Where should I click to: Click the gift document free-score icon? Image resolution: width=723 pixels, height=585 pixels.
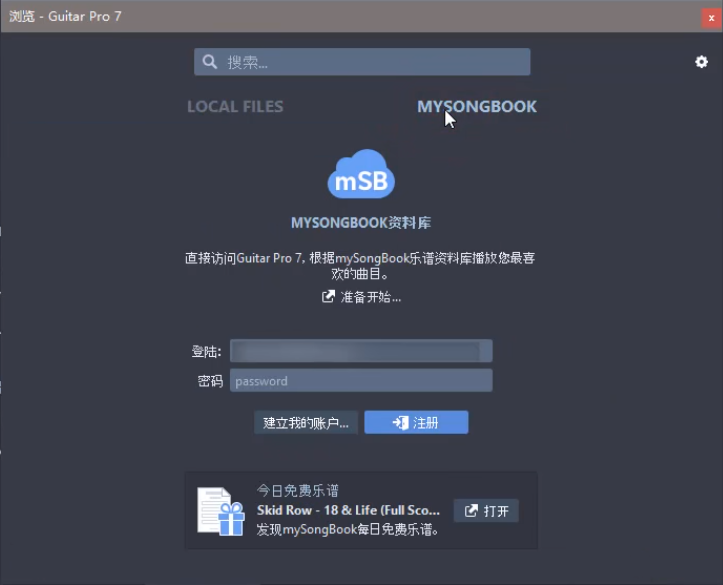221,511
